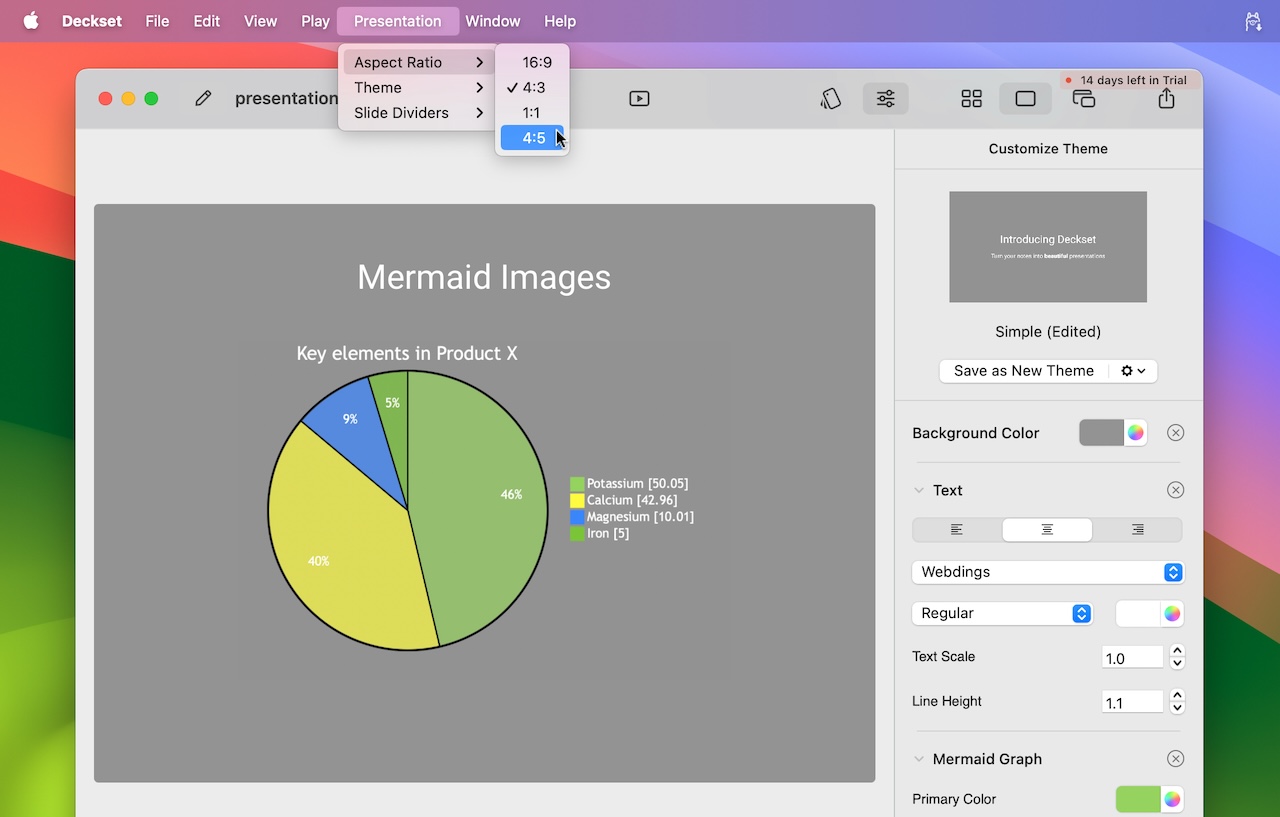This screenshot has width=1280, height=817.
Task: Choose the 1:1 aspect ratio
Action: point(532,113)
